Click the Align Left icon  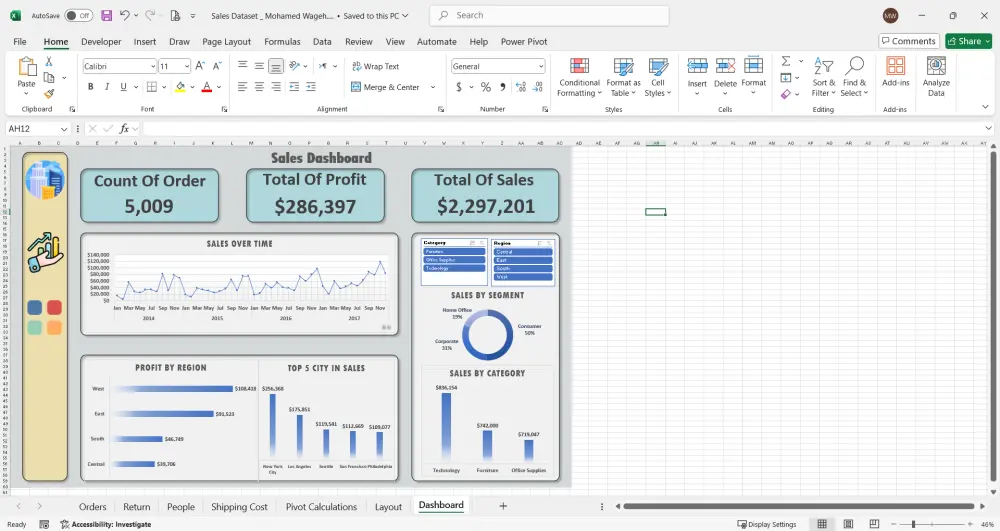click(242, 87)
